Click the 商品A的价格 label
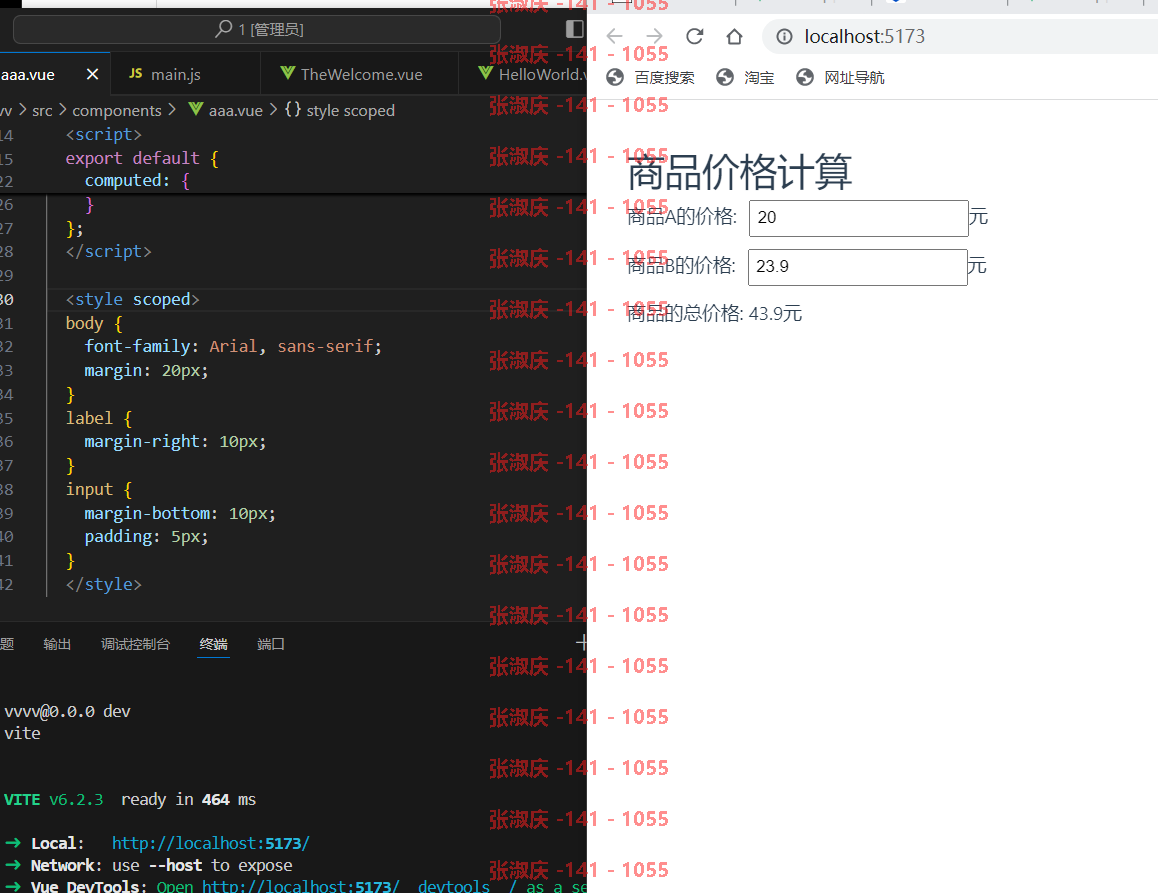Image resolution: width=1158 pixels, height=893 pixels. tap(682, 216)
